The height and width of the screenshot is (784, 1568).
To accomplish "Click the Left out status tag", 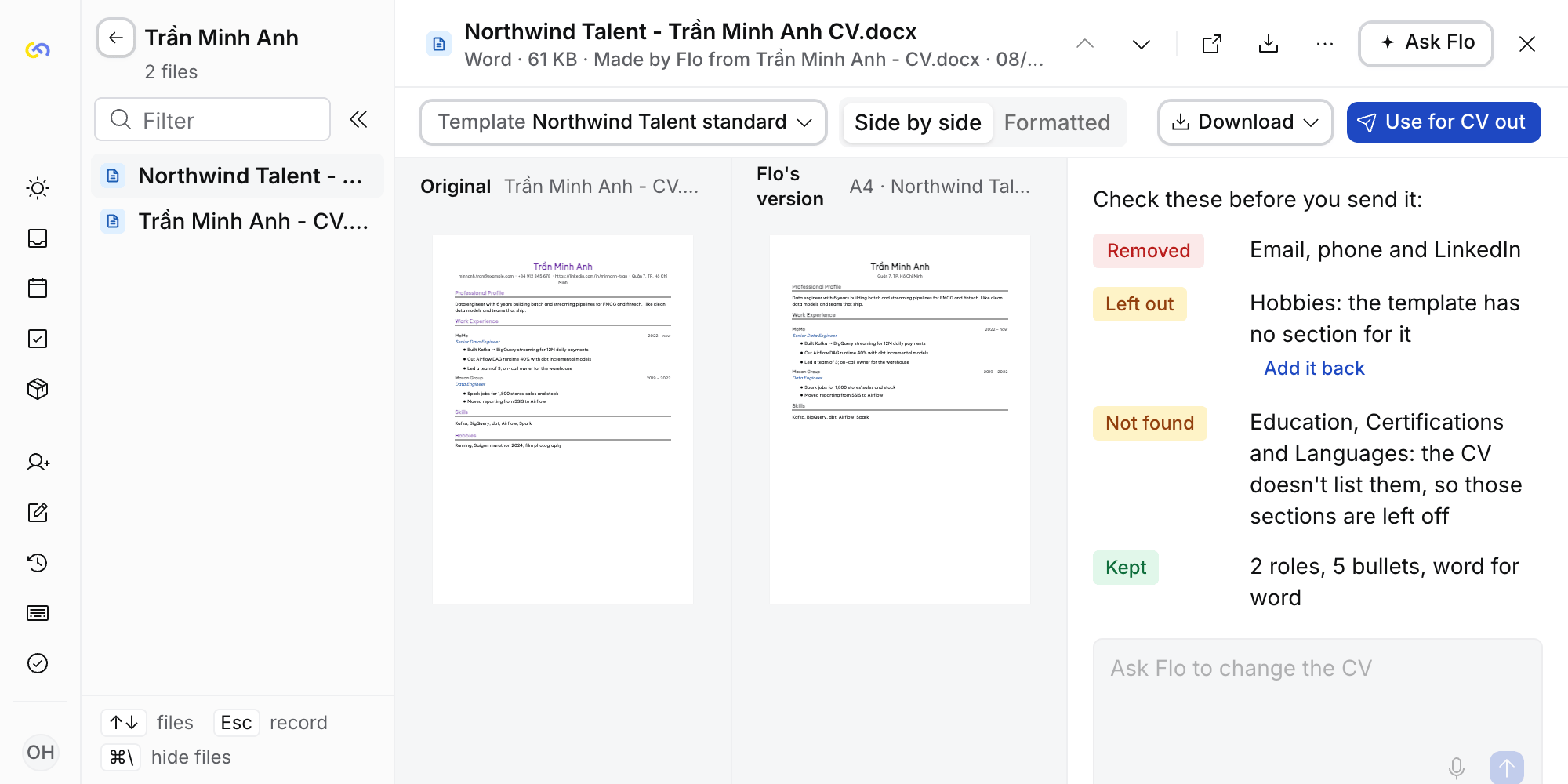I will [1140, 304].
